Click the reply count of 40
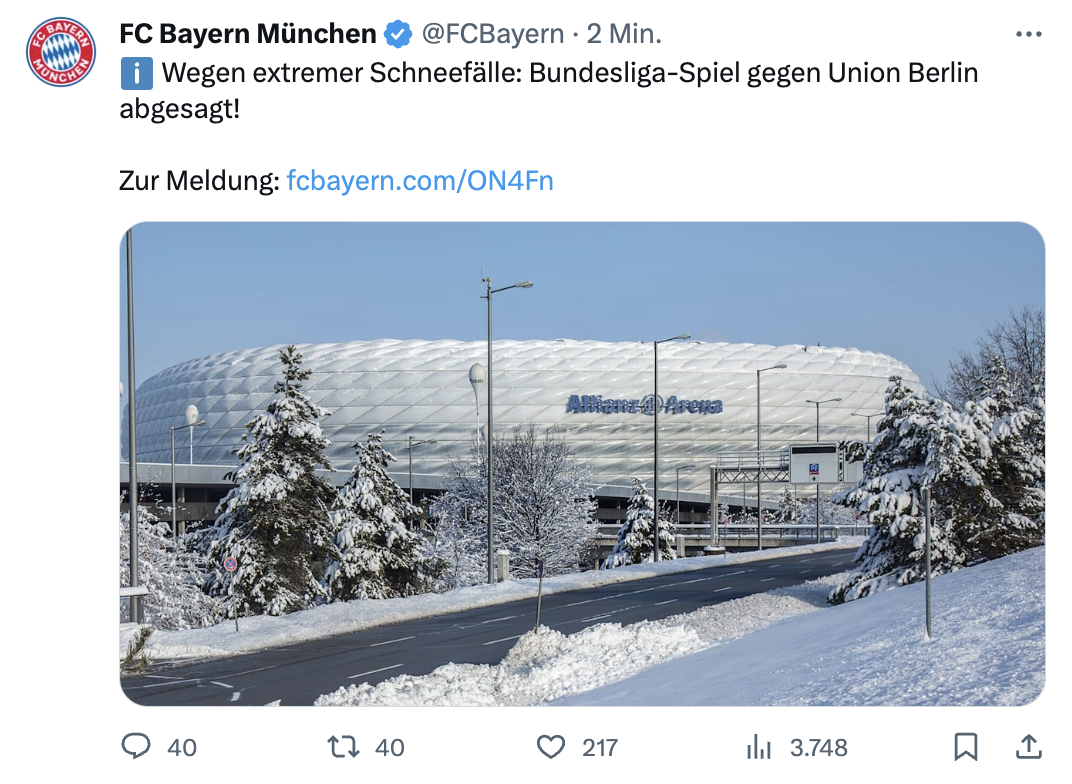 [182, 747]
